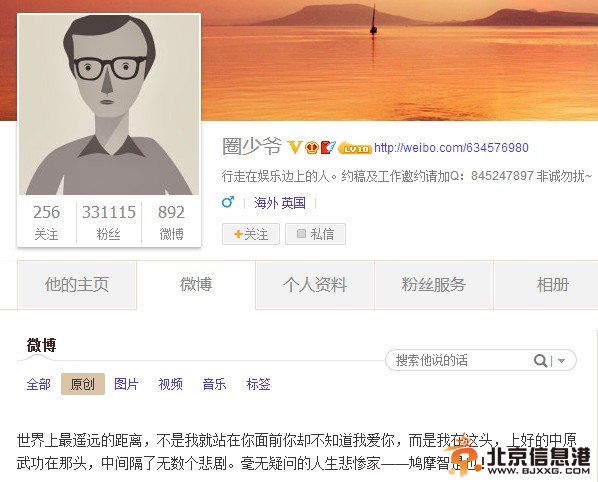
Task: Open the 相册 tab
Action: click(552, 285)
